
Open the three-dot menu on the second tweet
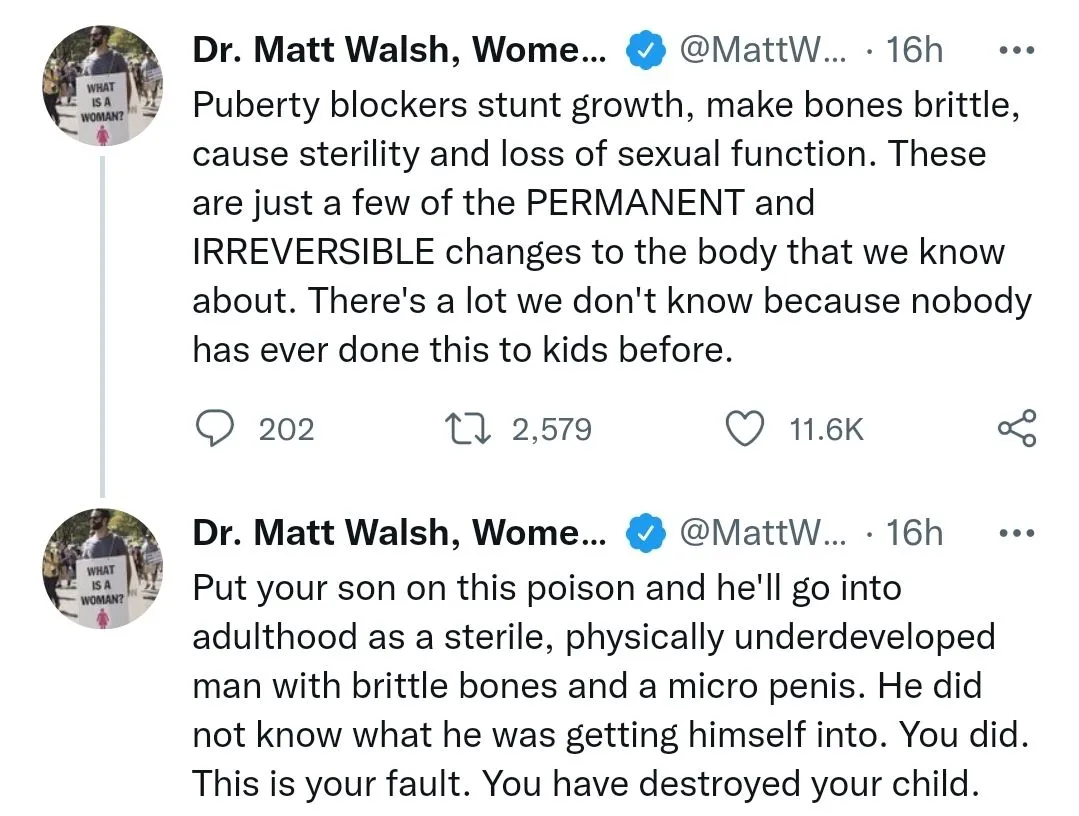(x=1018, y=533)
